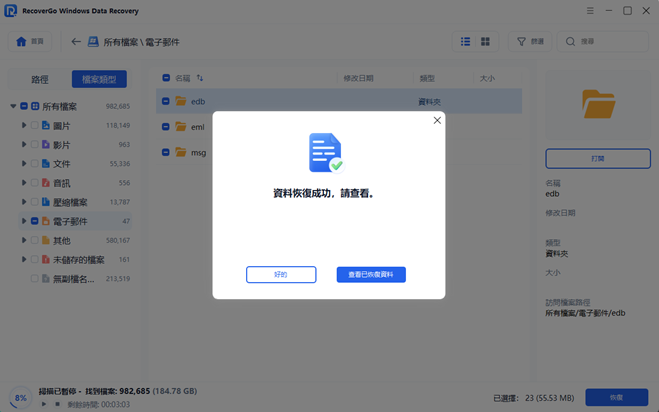Viewport: 659px width, 412px height.
Task: Expand the 圖片 category
Action: (x=24, y=125)
